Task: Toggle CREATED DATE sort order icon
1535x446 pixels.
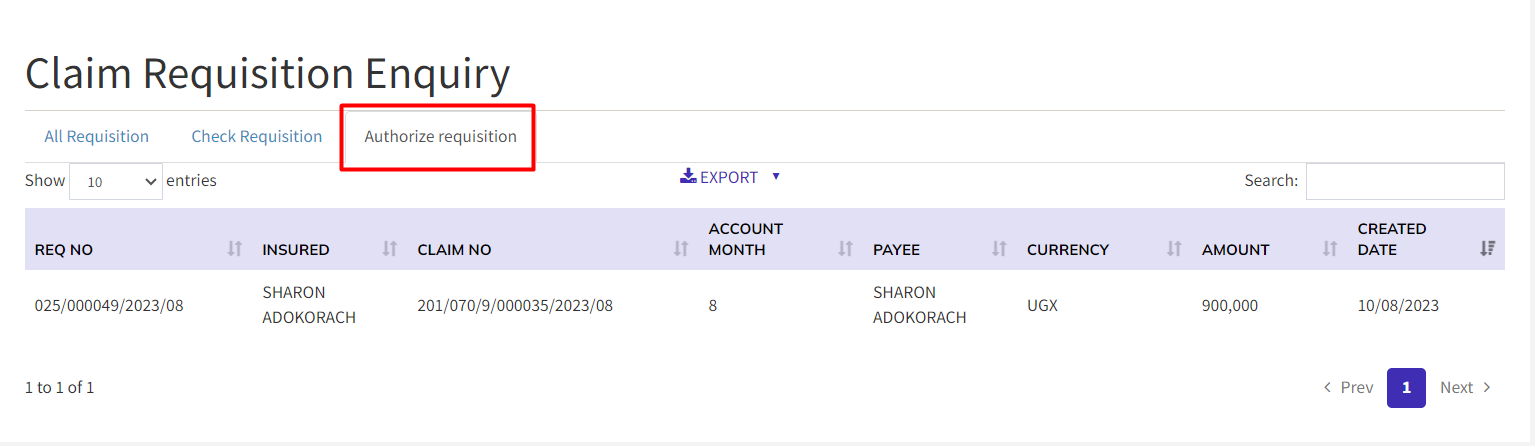Action: coord(1487,249)
